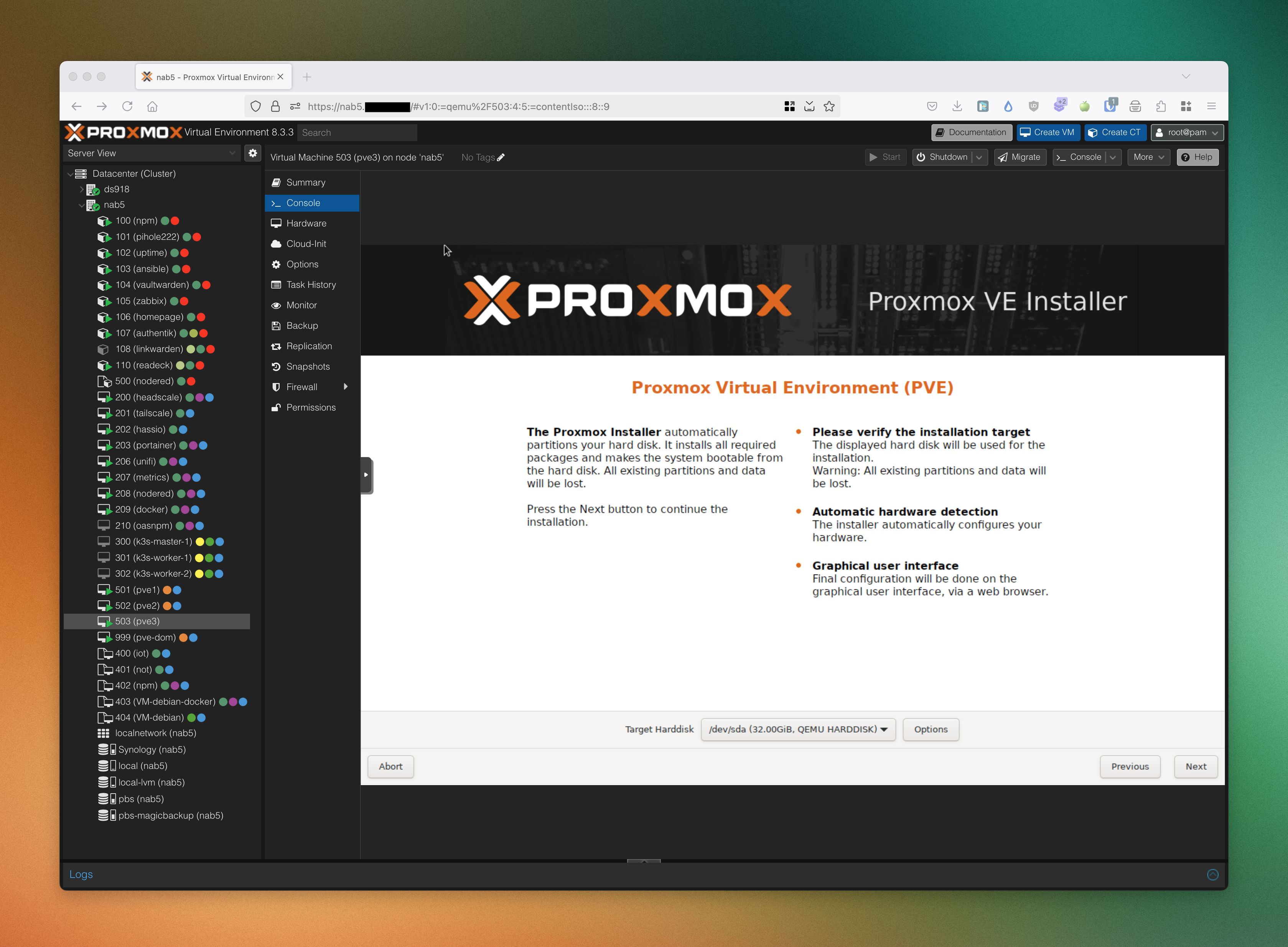Viewport: 1288px width, 947px height.
Task: Open the Permissions tab
Action: 312,408
